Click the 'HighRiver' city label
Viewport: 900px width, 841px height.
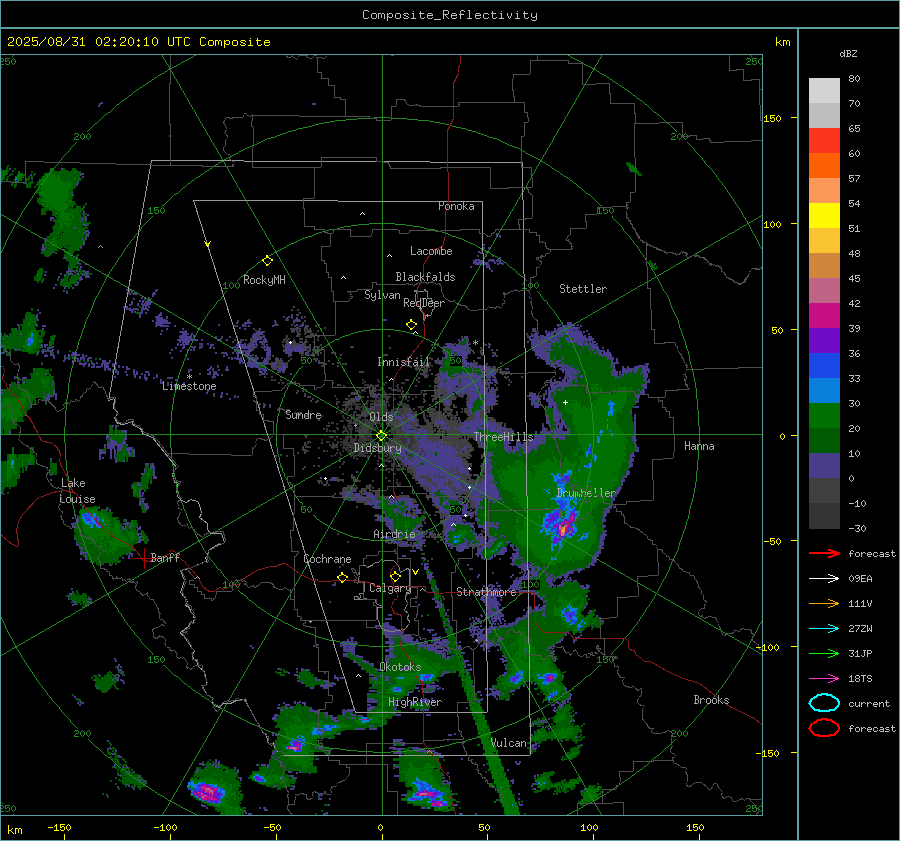pos(415,702)
